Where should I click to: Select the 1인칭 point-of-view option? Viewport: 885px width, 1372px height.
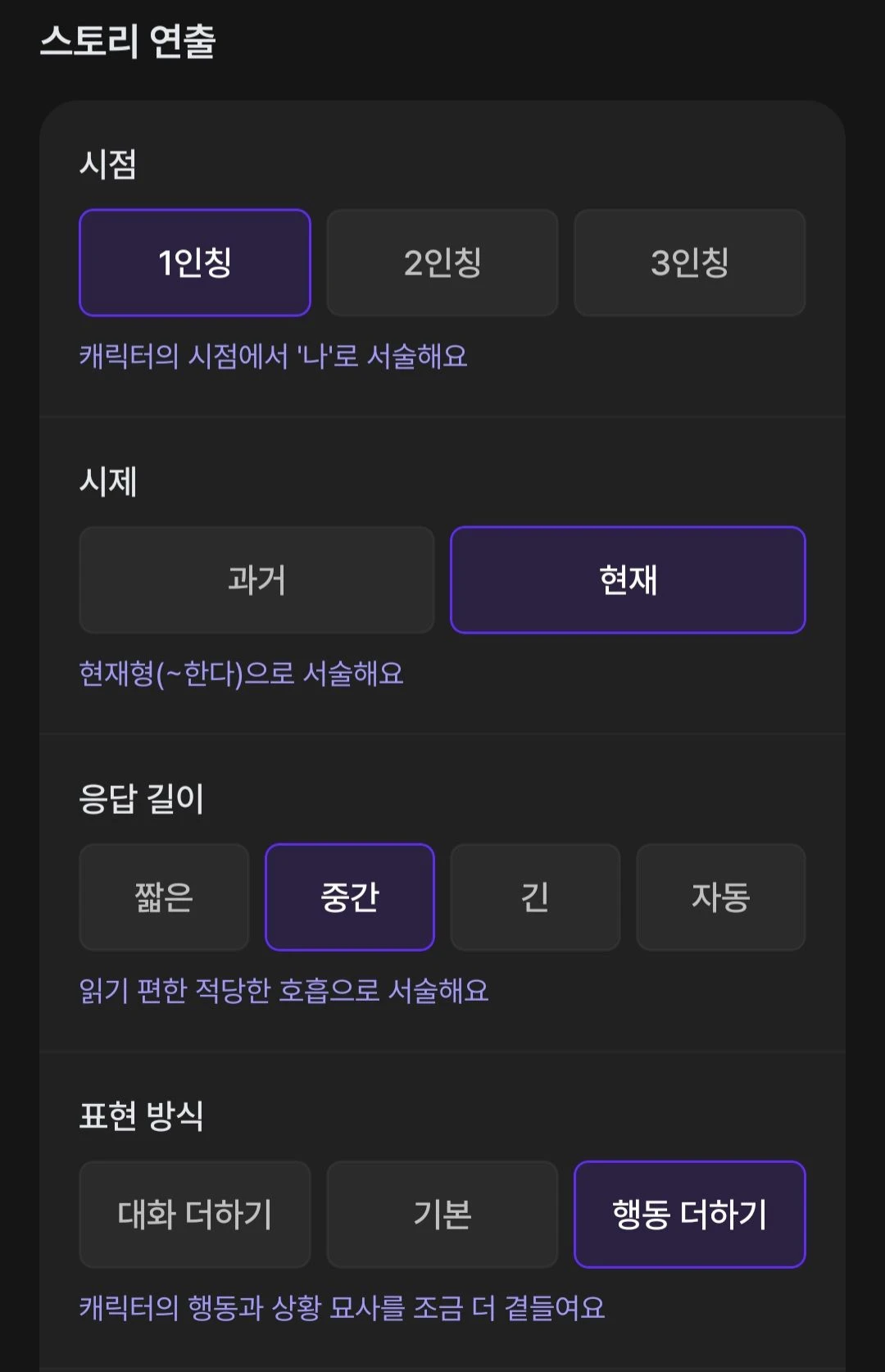tap(195, 262)
